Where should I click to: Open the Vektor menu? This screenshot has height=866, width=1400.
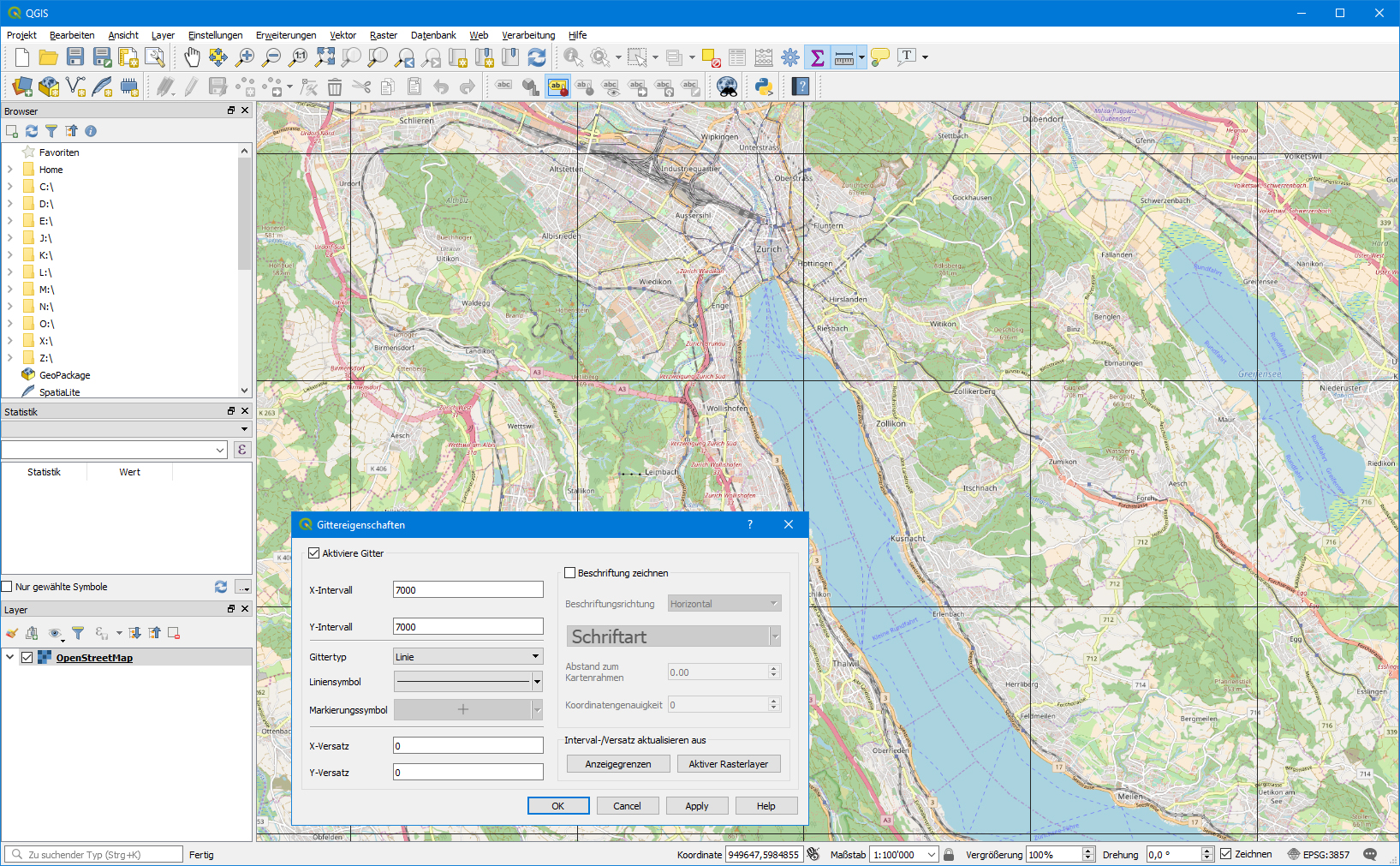343,35
